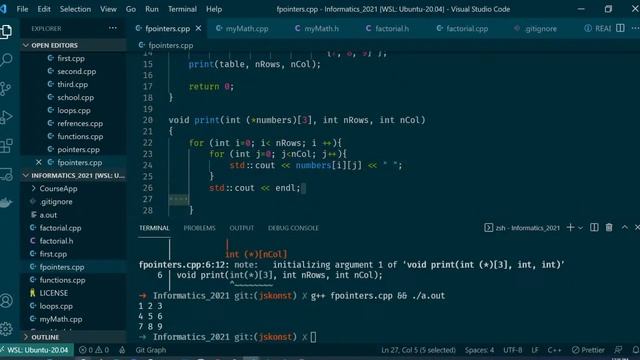Close fpointers.cpp in Open Editors list

38,162
